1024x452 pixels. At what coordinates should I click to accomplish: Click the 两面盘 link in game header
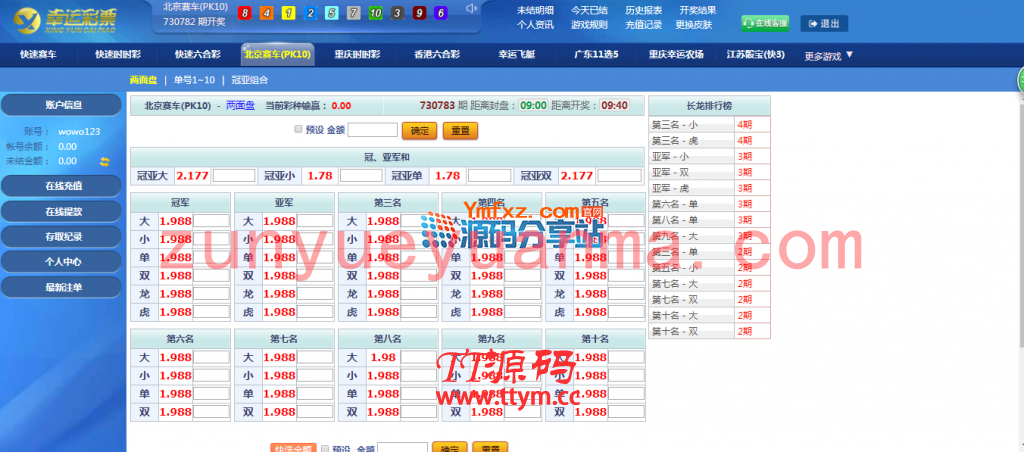(240, 105)
